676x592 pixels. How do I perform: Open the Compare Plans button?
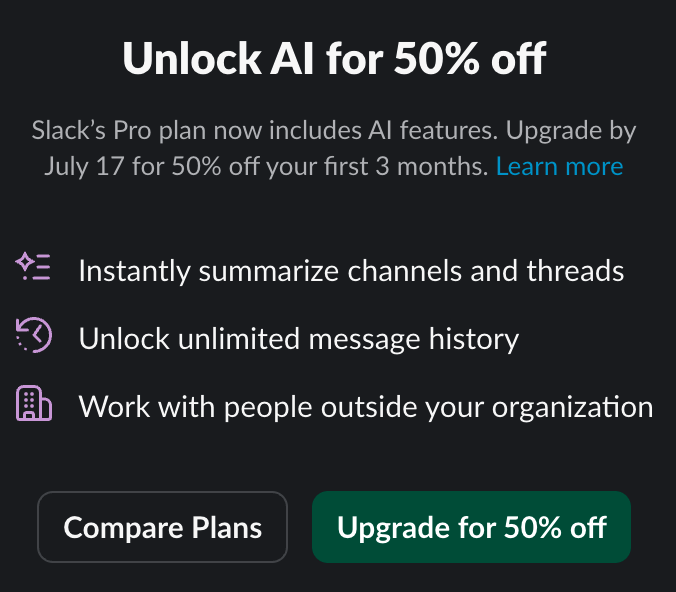[x=163, y=527]
